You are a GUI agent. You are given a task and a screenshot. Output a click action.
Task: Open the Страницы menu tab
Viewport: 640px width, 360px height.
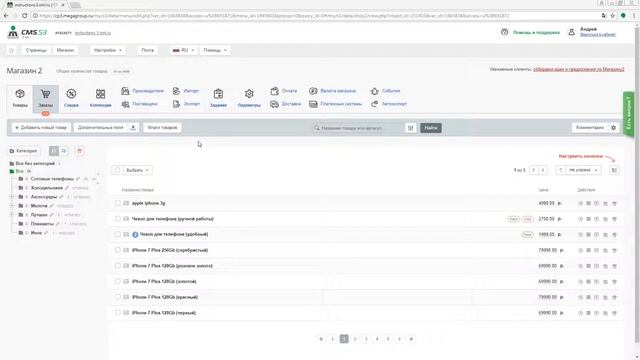click(36, 50)
